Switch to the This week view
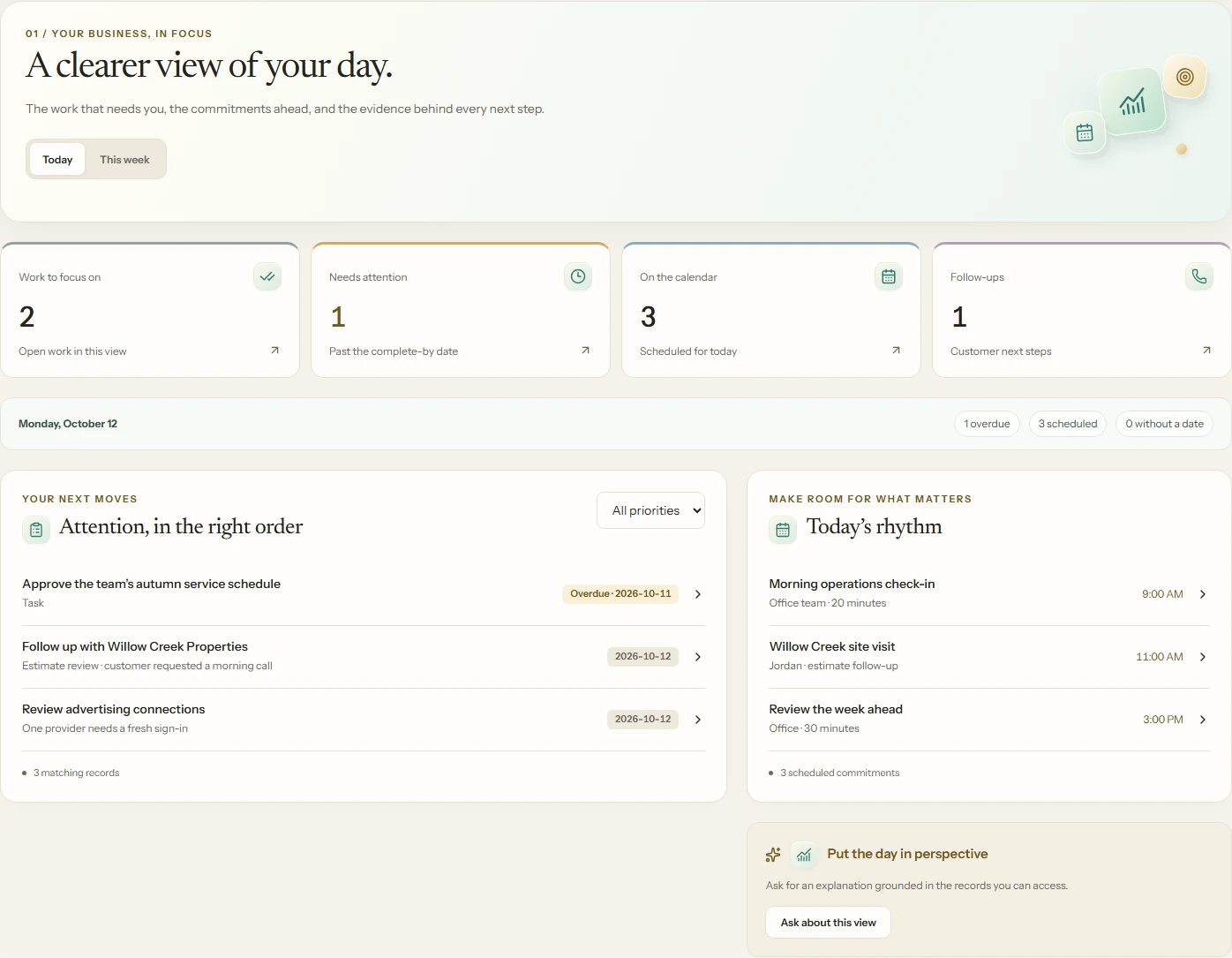This screenshot has width=1232, height=958. (124, 159)
